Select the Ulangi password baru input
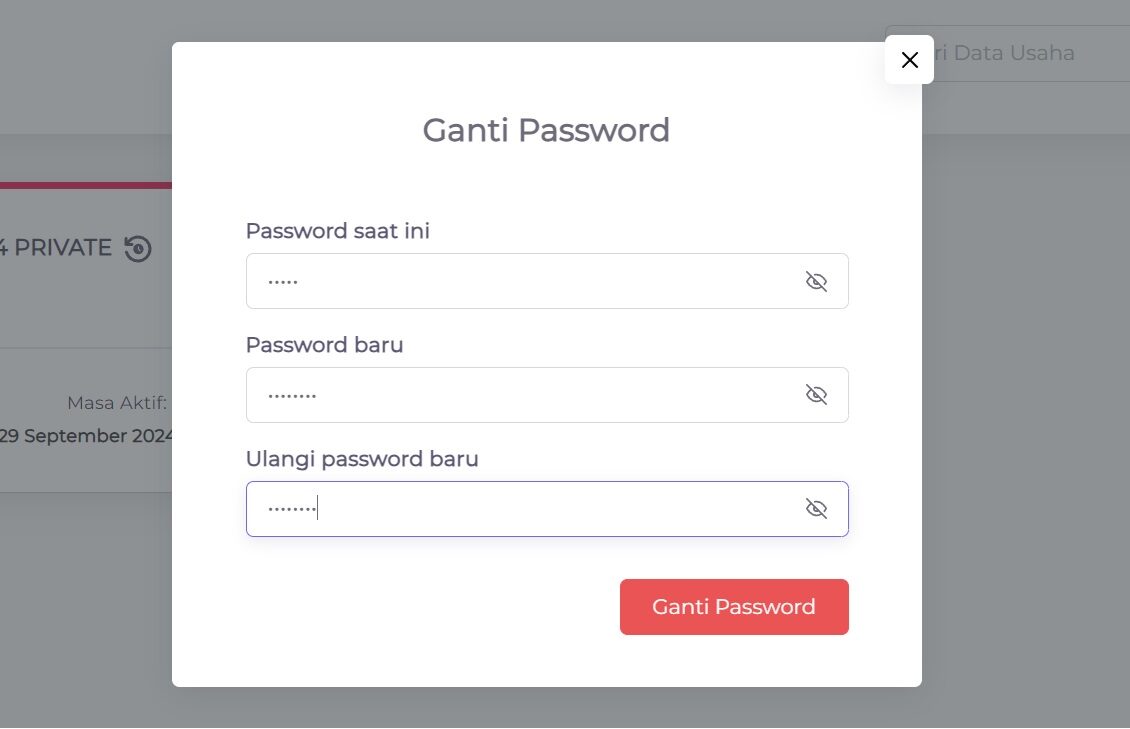 click(x=530, y=509)
